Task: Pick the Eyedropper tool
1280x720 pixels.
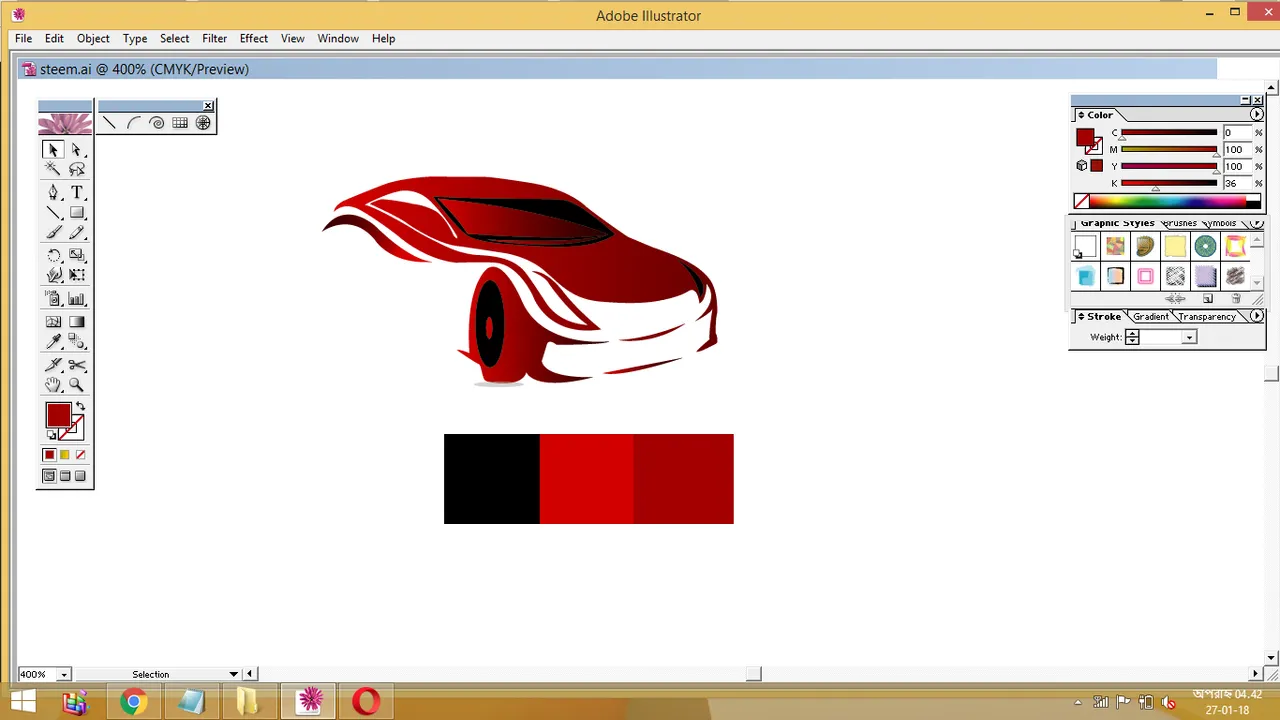Action: [53, 342]
